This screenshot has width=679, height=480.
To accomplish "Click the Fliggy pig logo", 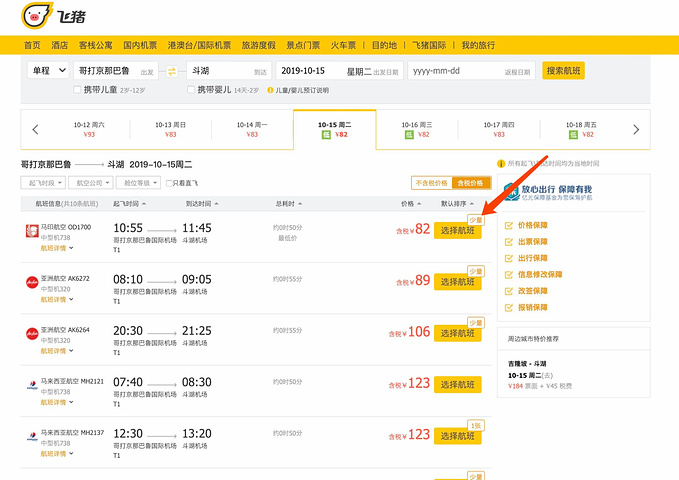I will 38,17.
